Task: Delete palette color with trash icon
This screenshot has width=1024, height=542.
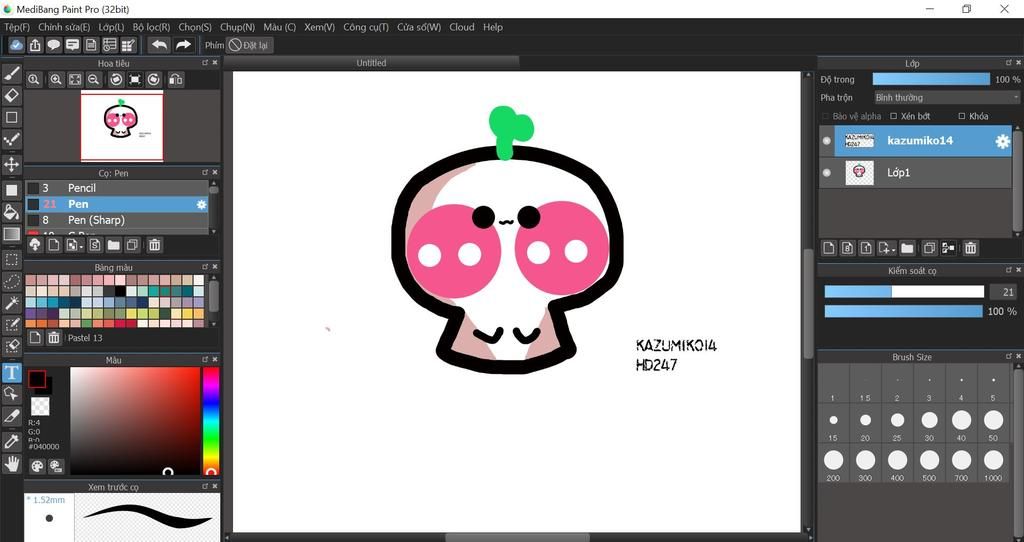Action: [x=54, y=337]
